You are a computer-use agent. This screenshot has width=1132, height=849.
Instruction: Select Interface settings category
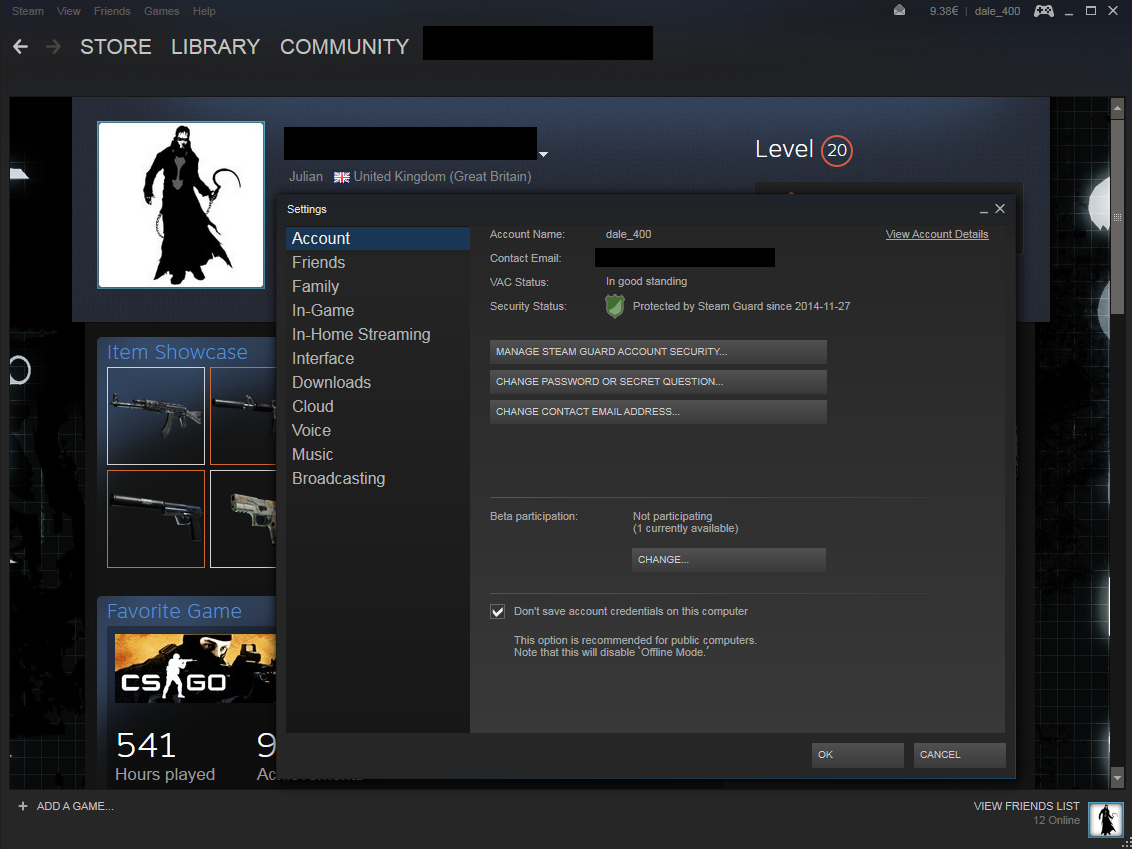(x=378, y=358)
